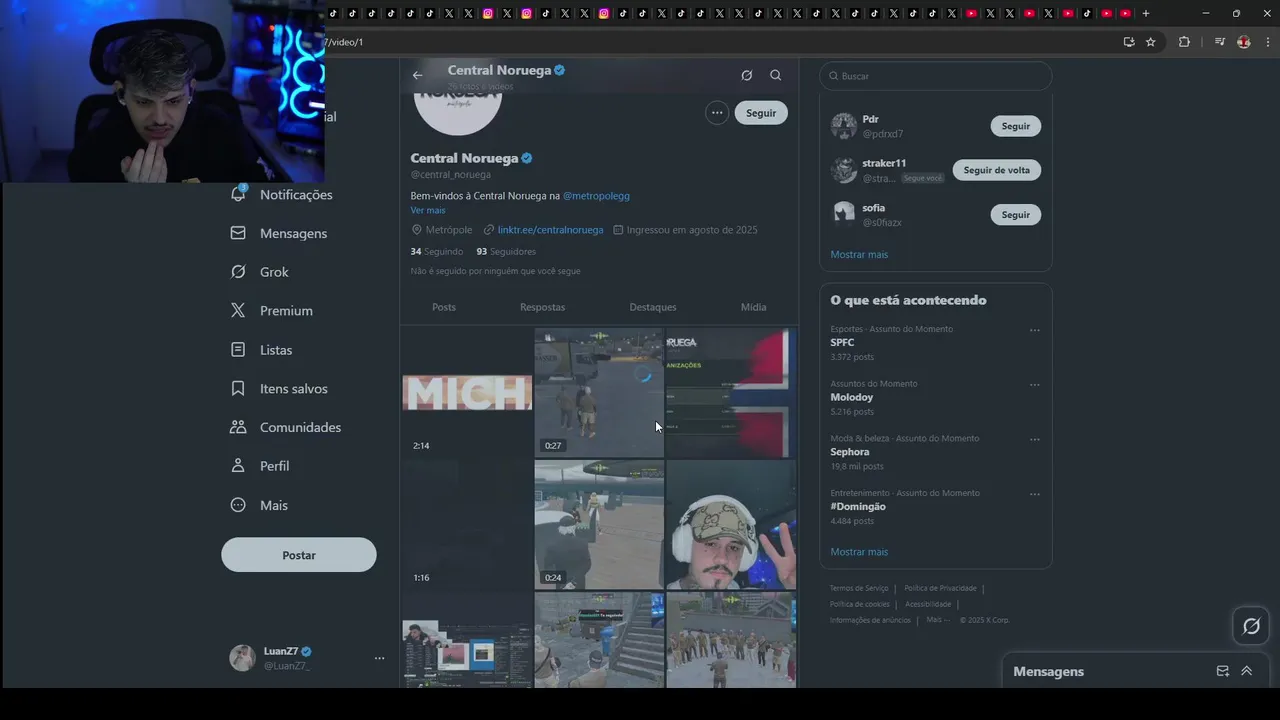Open the linktr.ee/centralnoruega link
The width and height of the screenshot is (1280, 720).
pyautogui.click(x=550, y=230)
